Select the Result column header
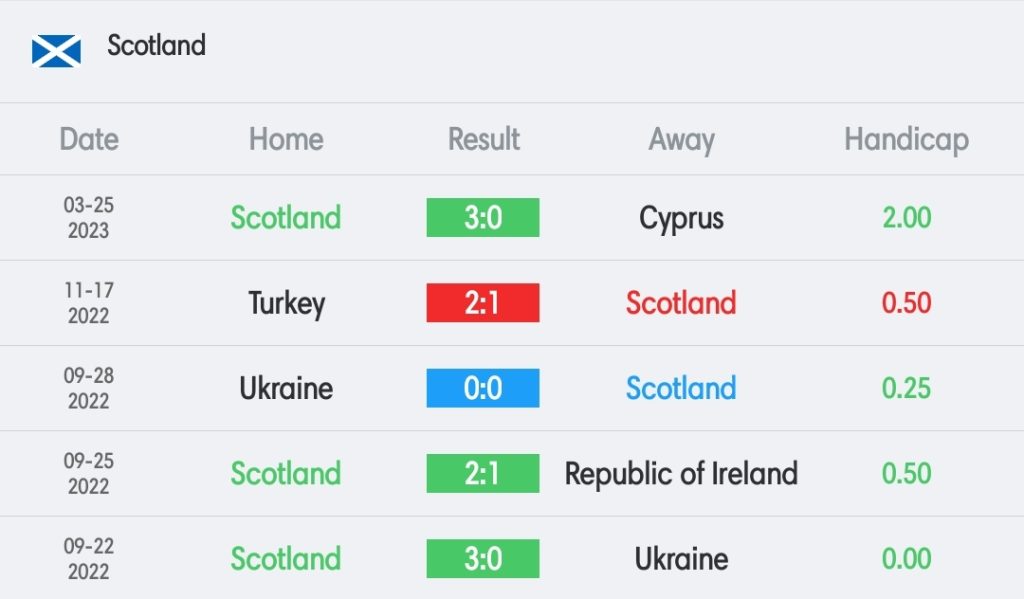The height and width of the screenshot is (599, 1024). click(483, 139)
